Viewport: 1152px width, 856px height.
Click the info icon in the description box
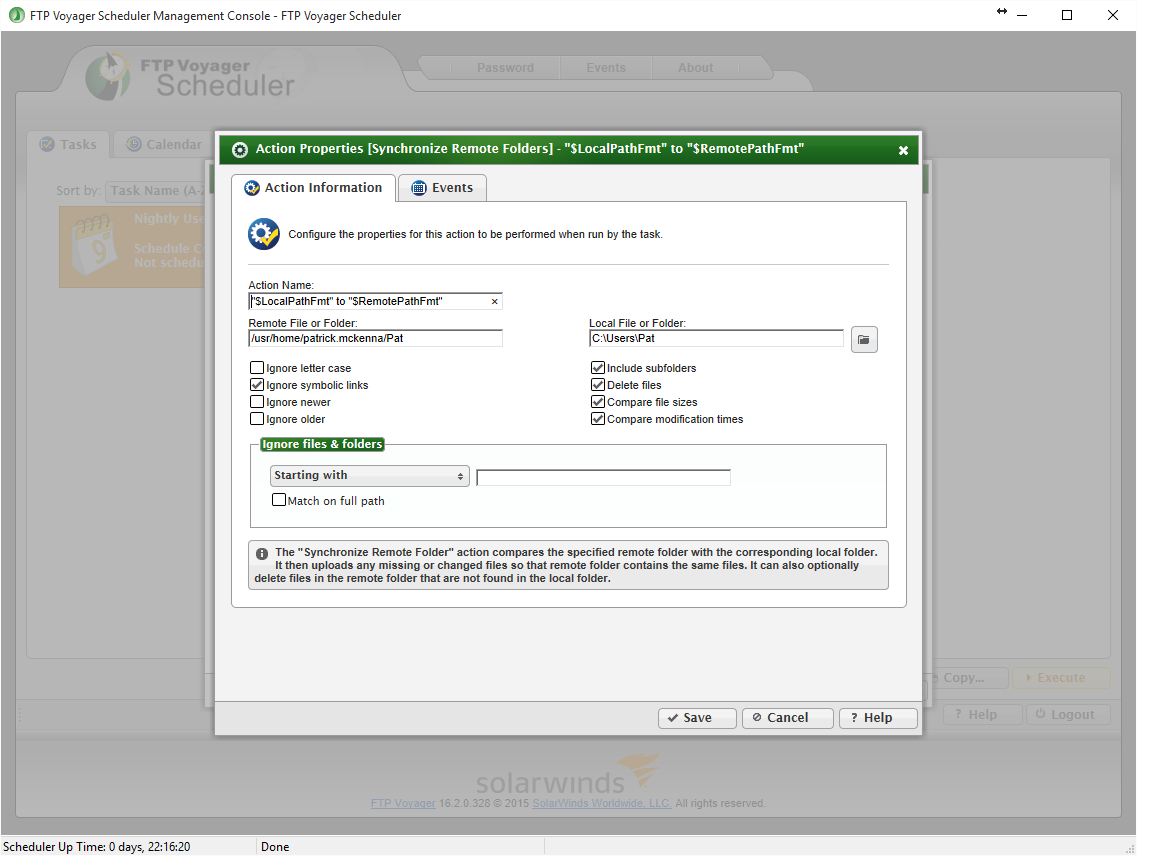pos(262,553)
